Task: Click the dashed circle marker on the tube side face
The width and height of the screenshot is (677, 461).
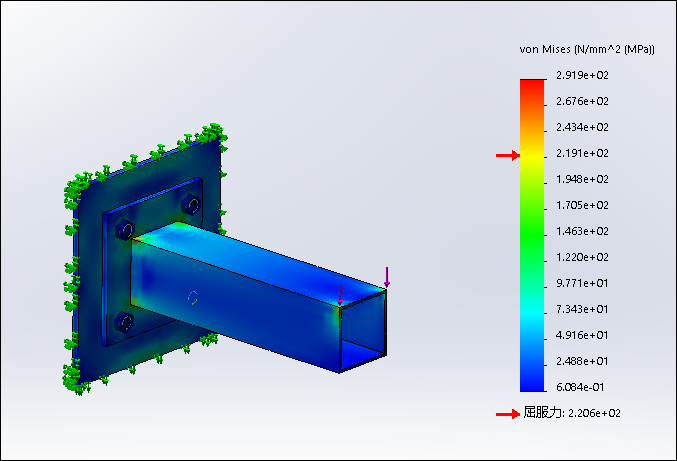Action: (x=193, y=297)
